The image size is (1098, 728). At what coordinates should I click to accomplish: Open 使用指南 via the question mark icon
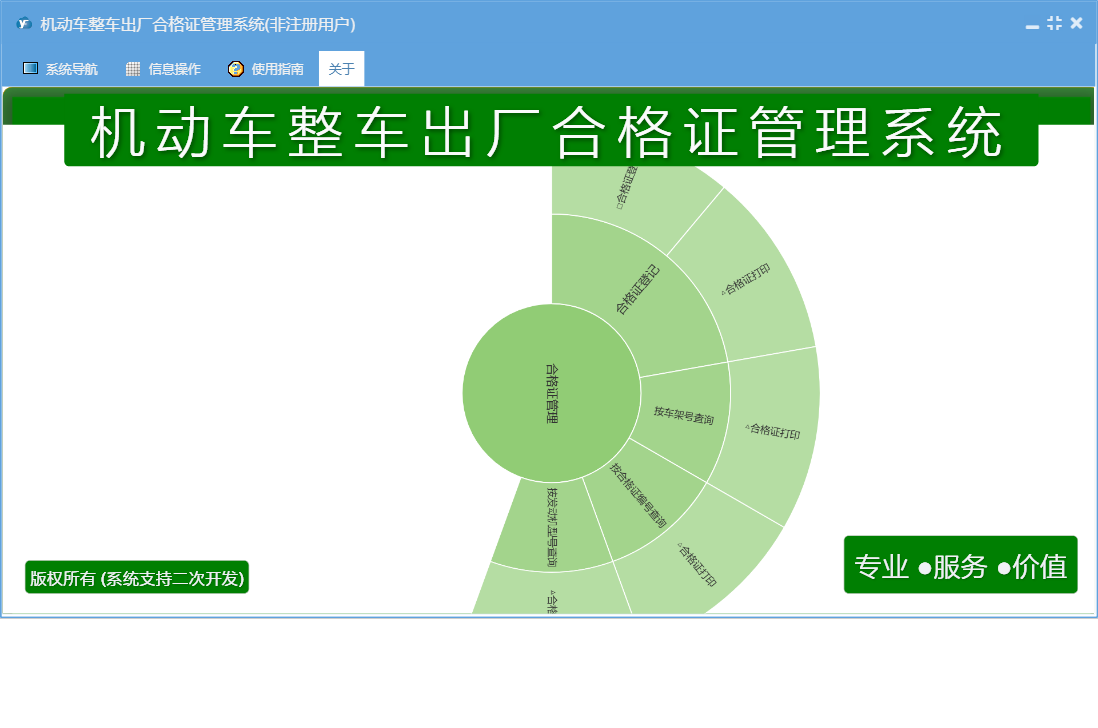[236, 69]
